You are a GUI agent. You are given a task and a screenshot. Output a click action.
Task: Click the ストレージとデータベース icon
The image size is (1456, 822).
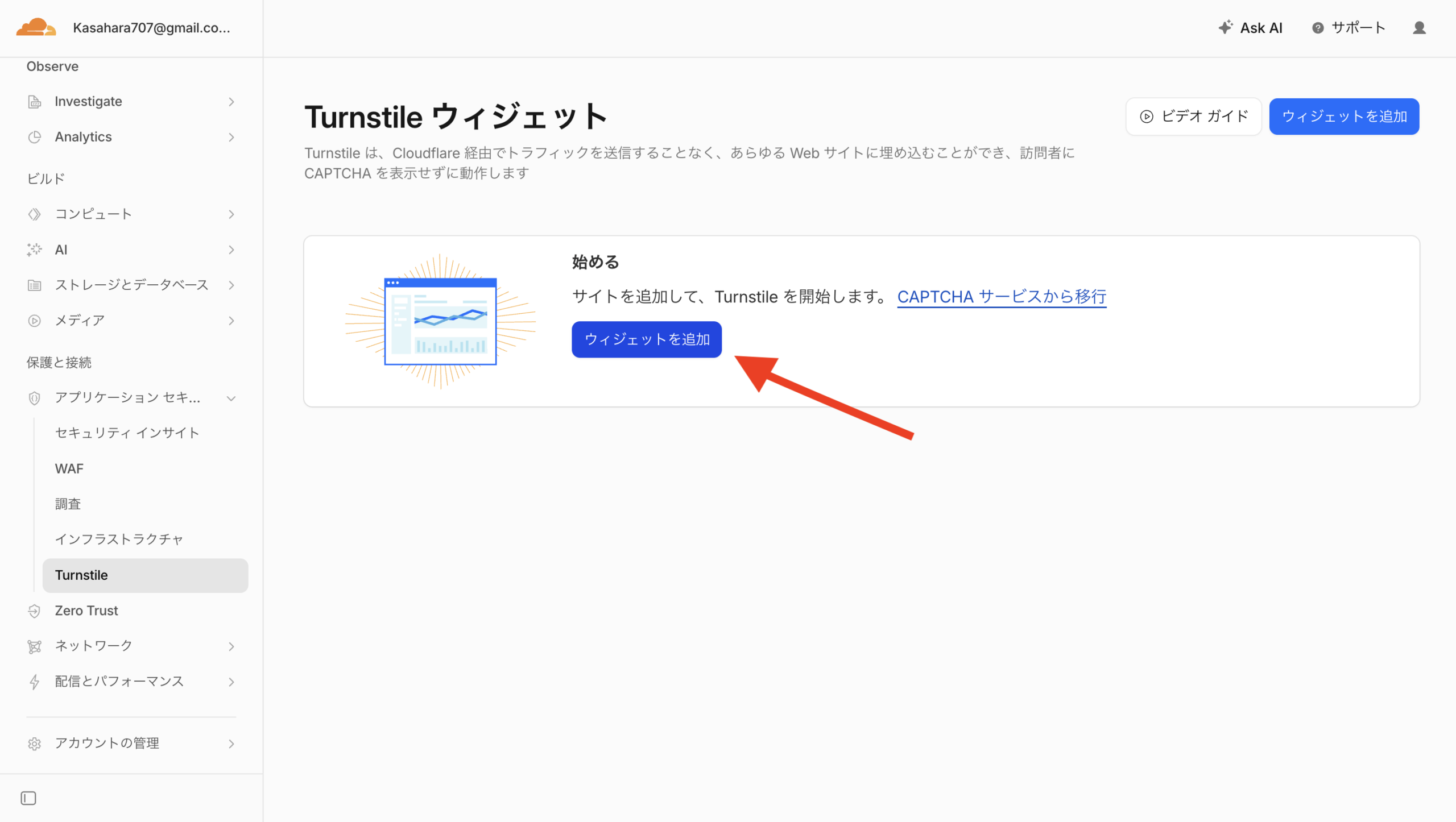coord(35,285)
